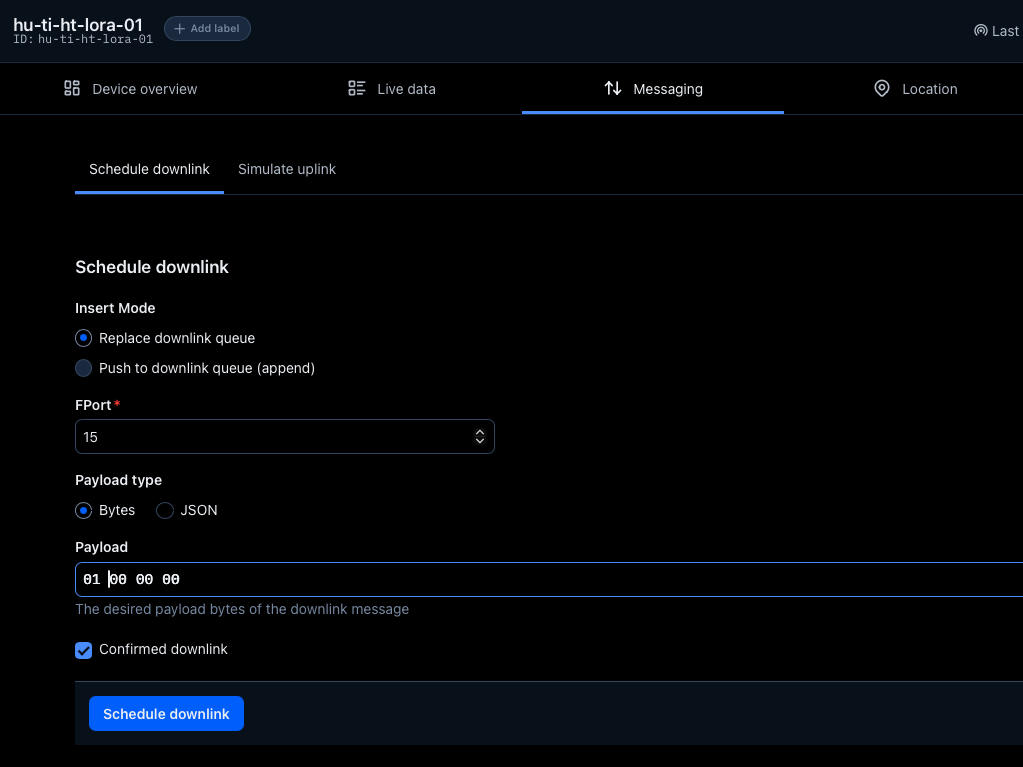The image size is (1023, 767).
Task: Switch to Simulate uplink tab
Action: pos(287,169)
